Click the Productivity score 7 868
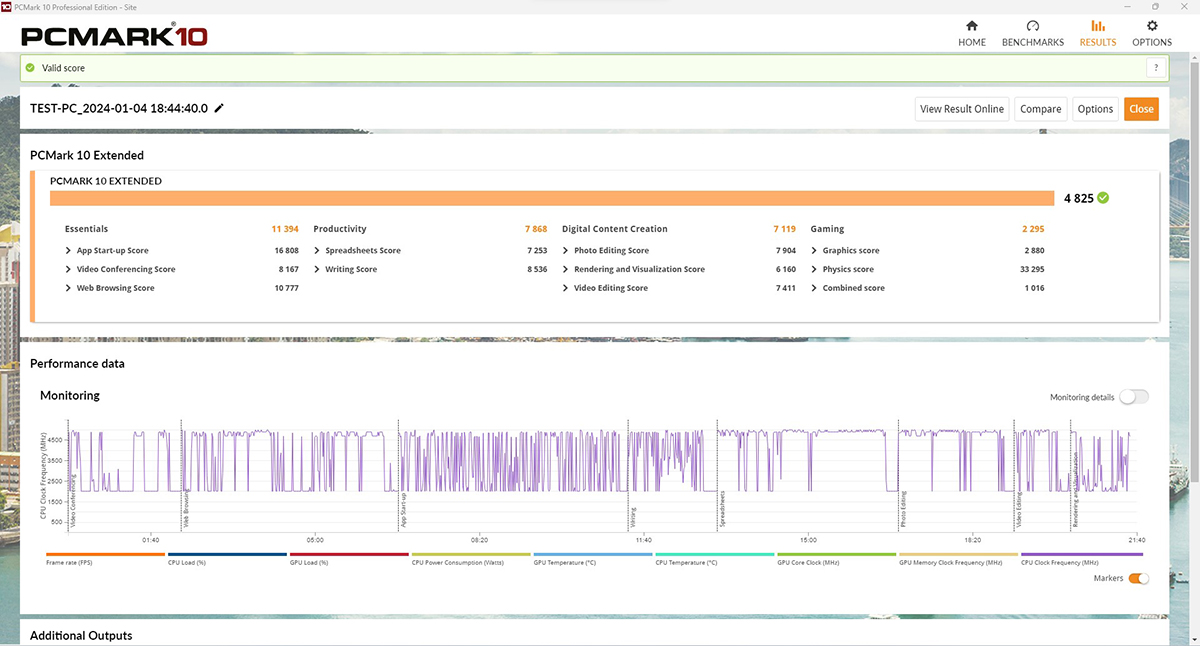The height and width of the screenshot is (646, 1200). [536, 229]
